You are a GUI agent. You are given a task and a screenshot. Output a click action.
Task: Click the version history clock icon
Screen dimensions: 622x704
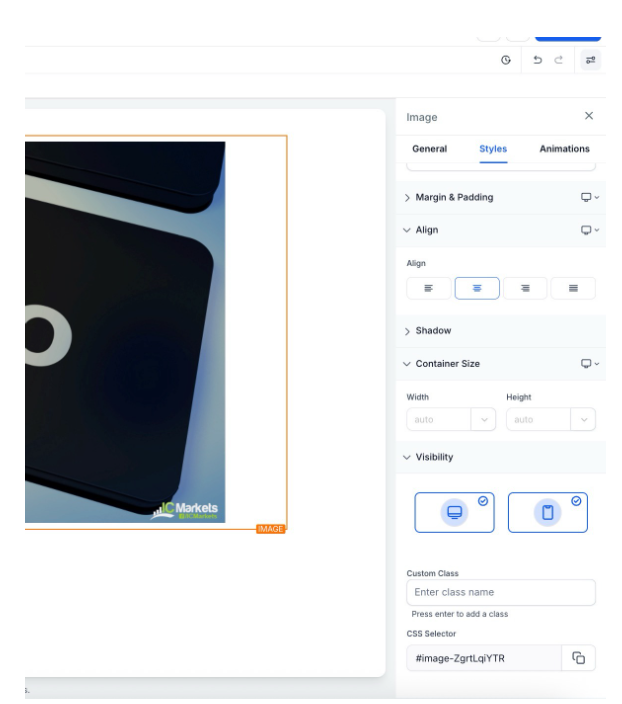coord(506,60)
